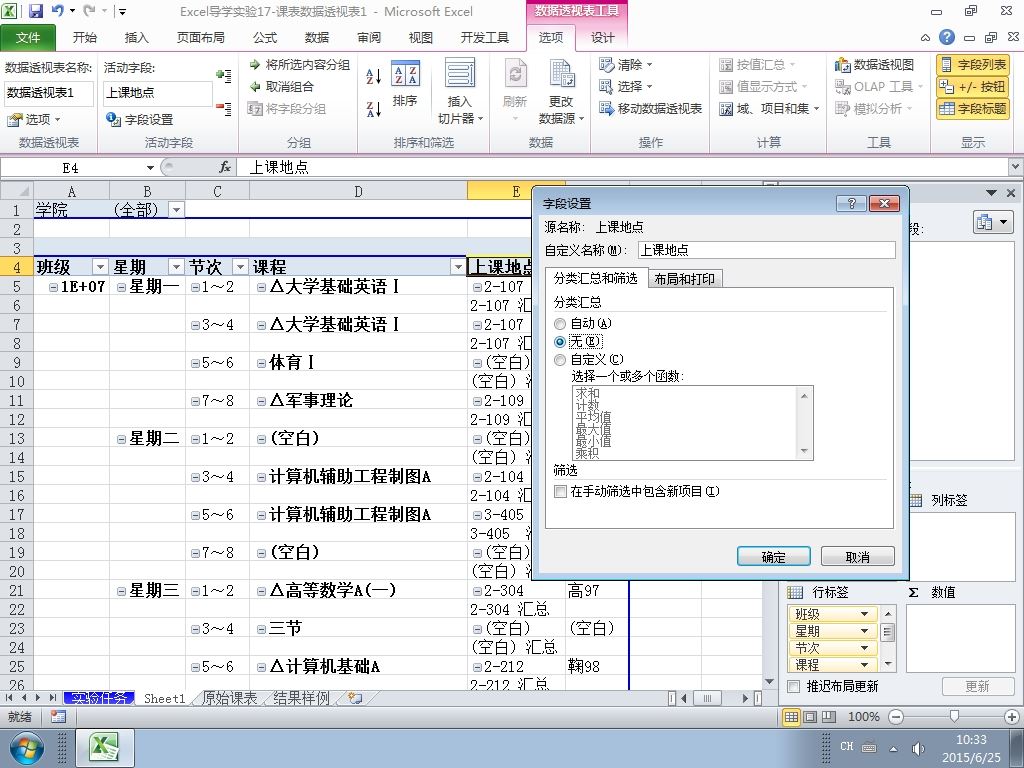This screenshot has width=1024, height=768.
Task: Collapse △军事理论 course item
Action: click(261, 401)
